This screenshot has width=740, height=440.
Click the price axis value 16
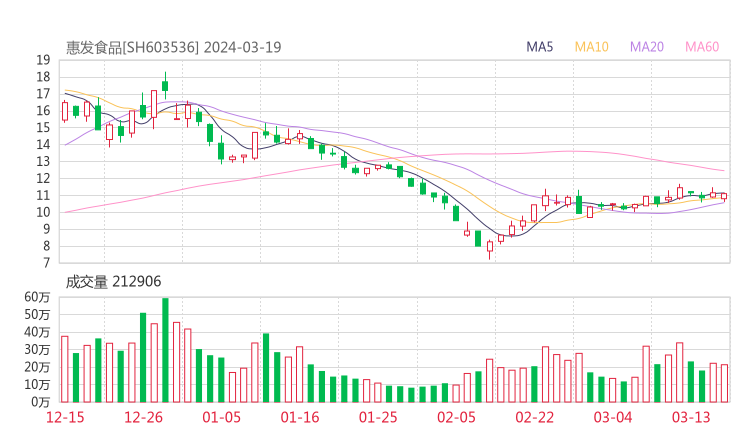pos(43,111)
